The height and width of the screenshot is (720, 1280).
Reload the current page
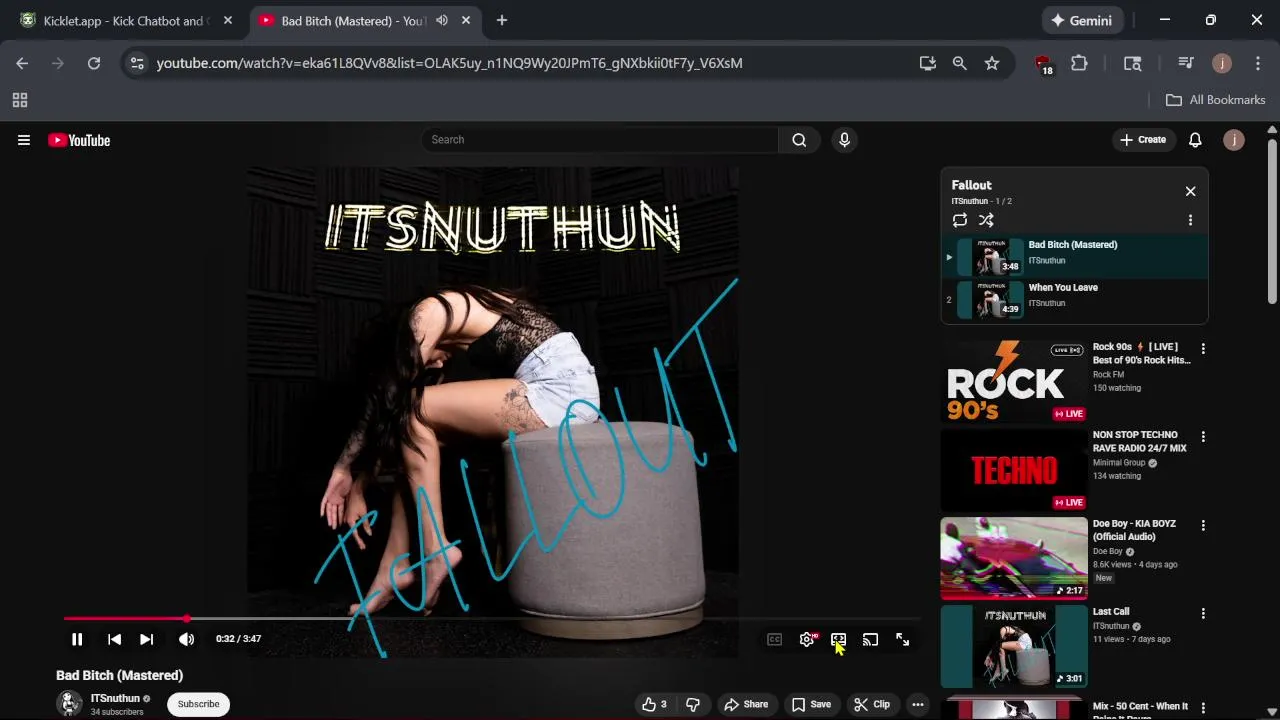[94, 63]
